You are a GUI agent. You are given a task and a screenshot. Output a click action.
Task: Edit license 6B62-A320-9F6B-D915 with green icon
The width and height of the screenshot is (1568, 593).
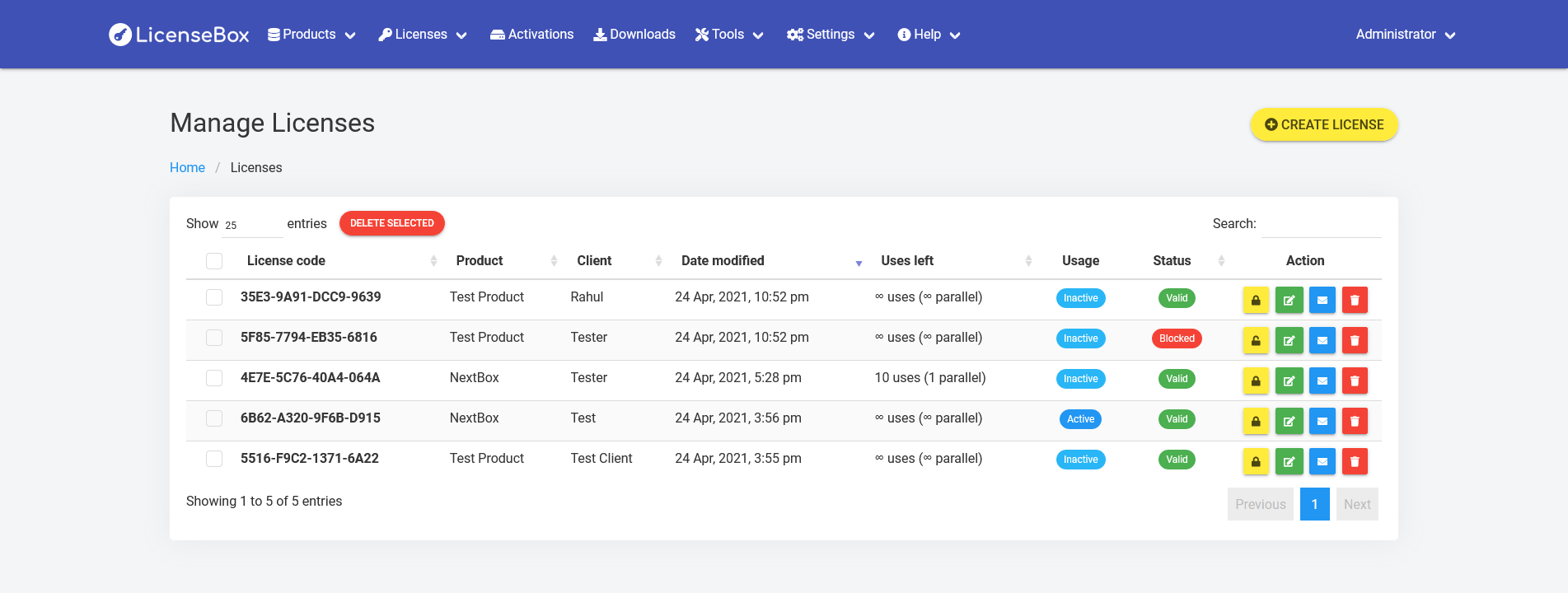coord(1289,421)
